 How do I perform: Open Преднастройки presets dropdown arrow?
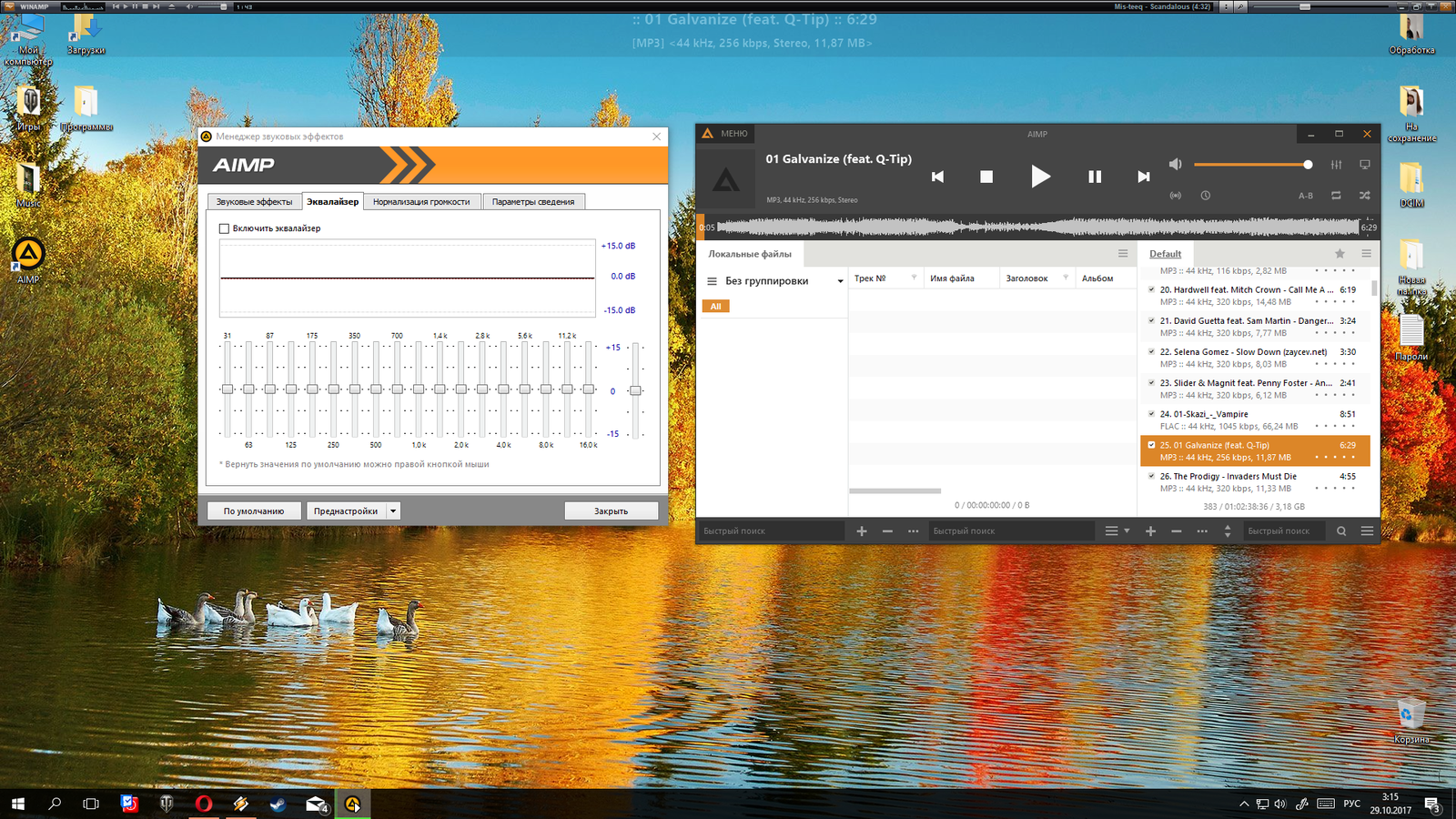(393, 511)
